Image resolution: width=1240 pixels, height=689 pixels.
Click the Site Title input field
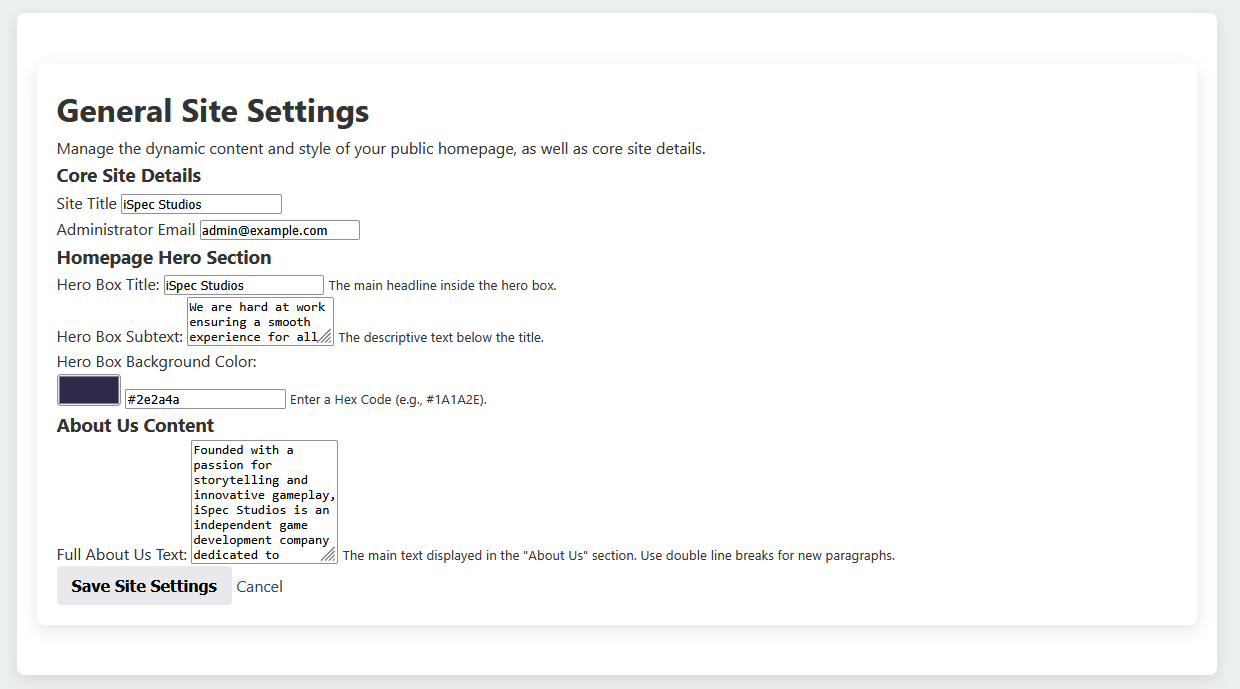pos(201,204)
